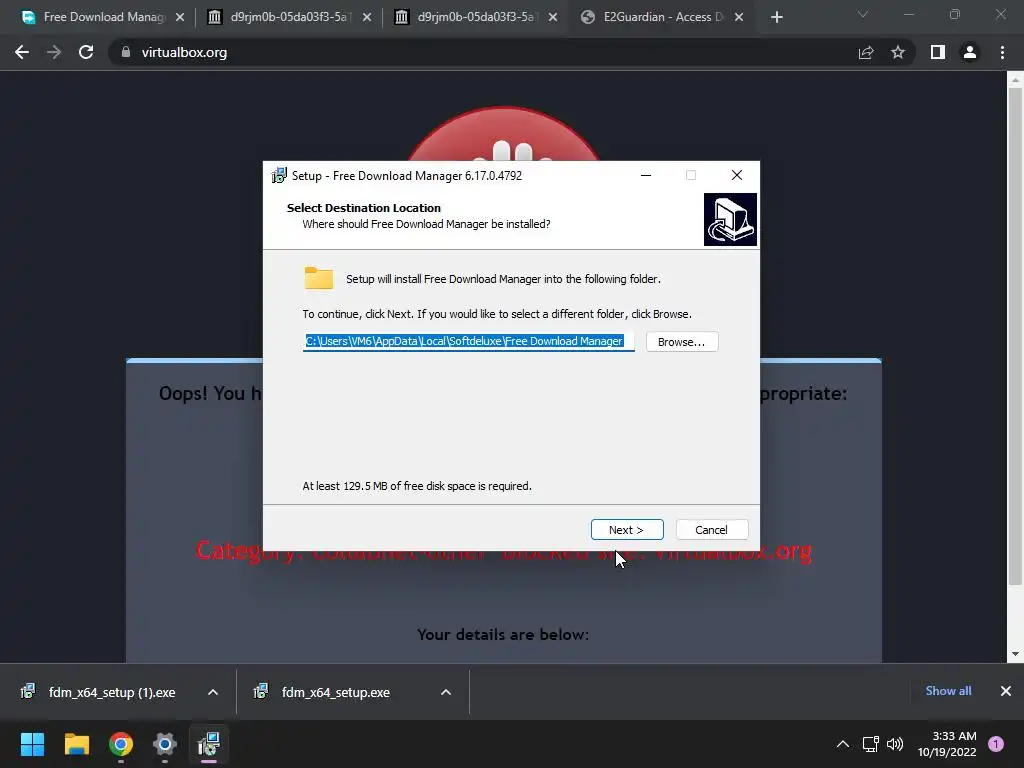Click the page vertical scrollbar

click(1015, 336)
